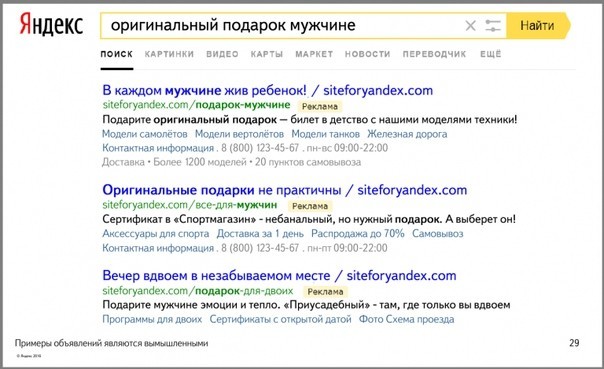The image size is (604, 369).
Task: Open the Фото Схема проезда sitelink
Action: click(406, 319)
